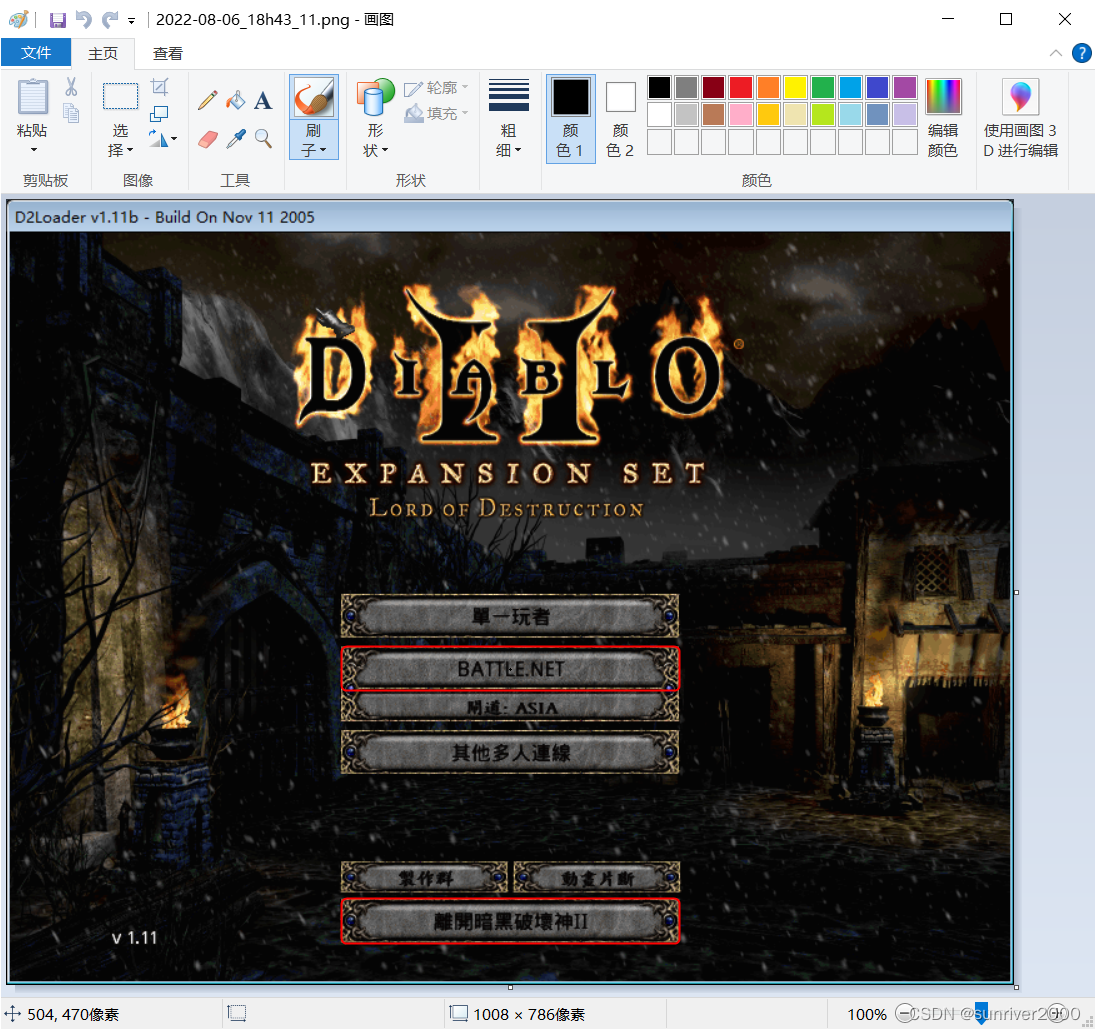Click the Undo arrow in title bar
The image size is (1096, 1030).
[84, 20]
